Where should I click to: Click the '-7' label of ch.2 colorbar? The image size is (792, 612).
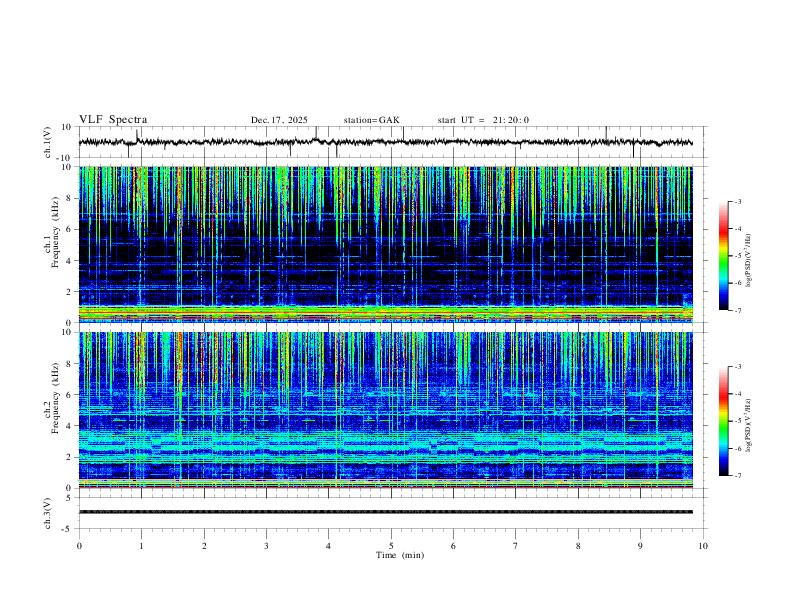tap(737, 476)
